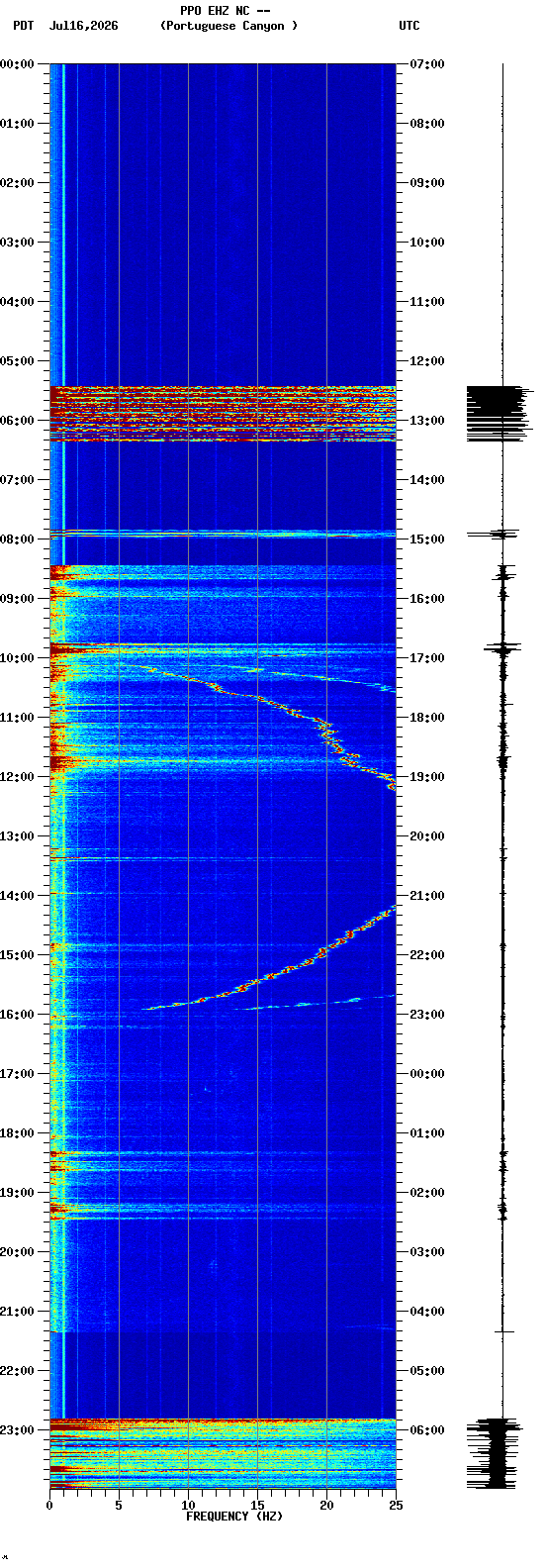546x1568 pixels.
Task: Click the 15 Hz frequency tick label
Action: click(257, 1506)
